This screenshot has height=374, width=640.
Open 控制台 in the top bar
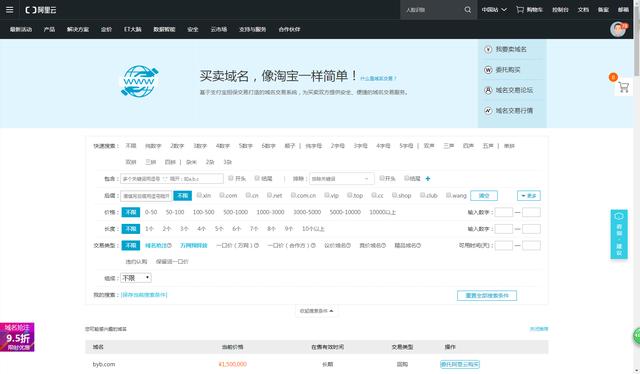pos(560,9)
